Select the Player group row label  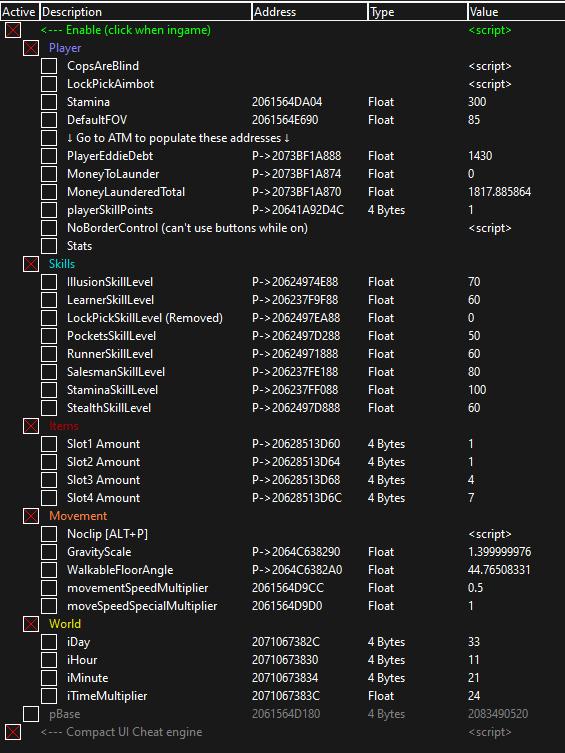(x=65, y=48)
